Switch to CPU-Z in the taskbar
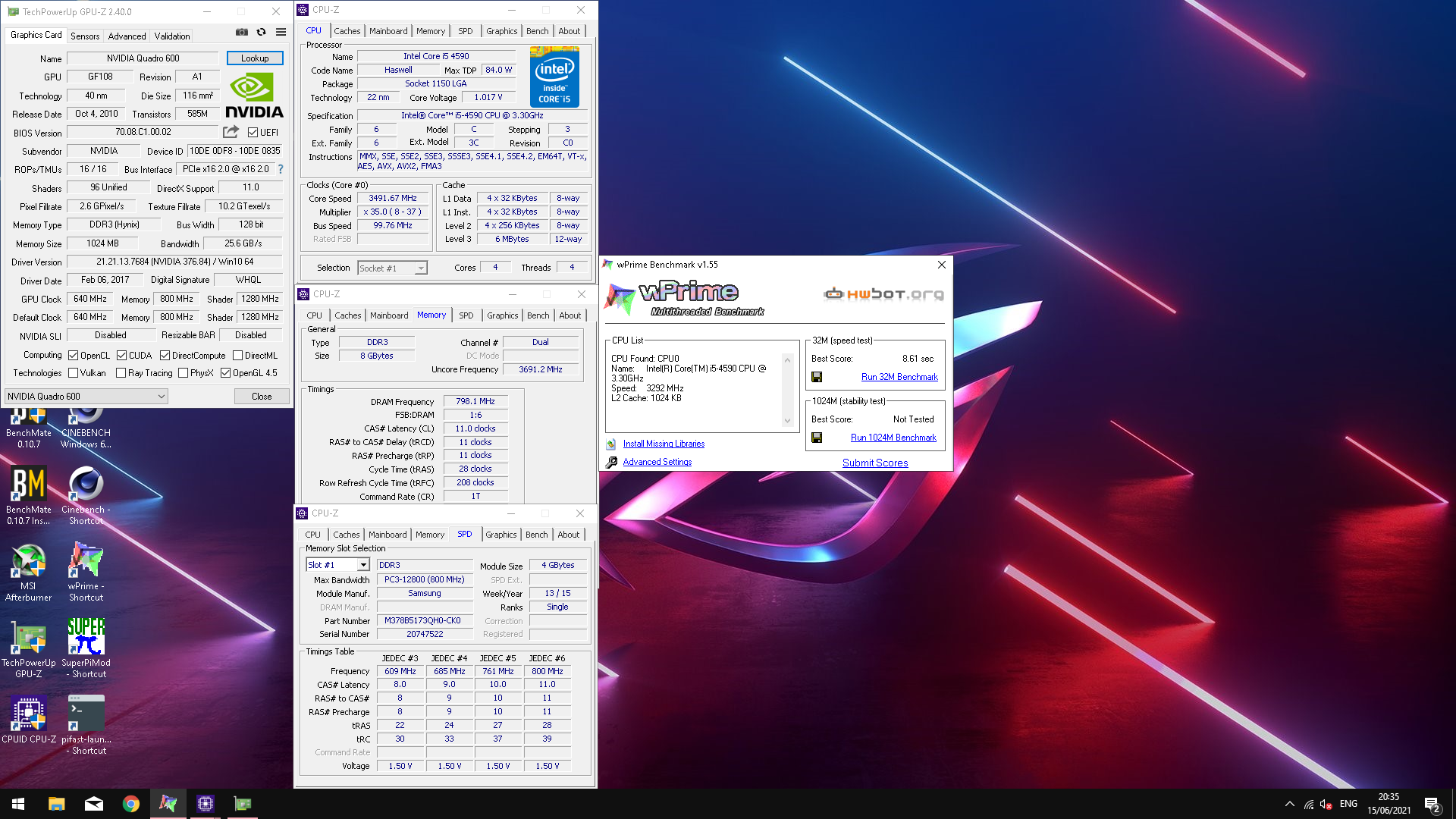1456x819 pixels. point(205,804)
